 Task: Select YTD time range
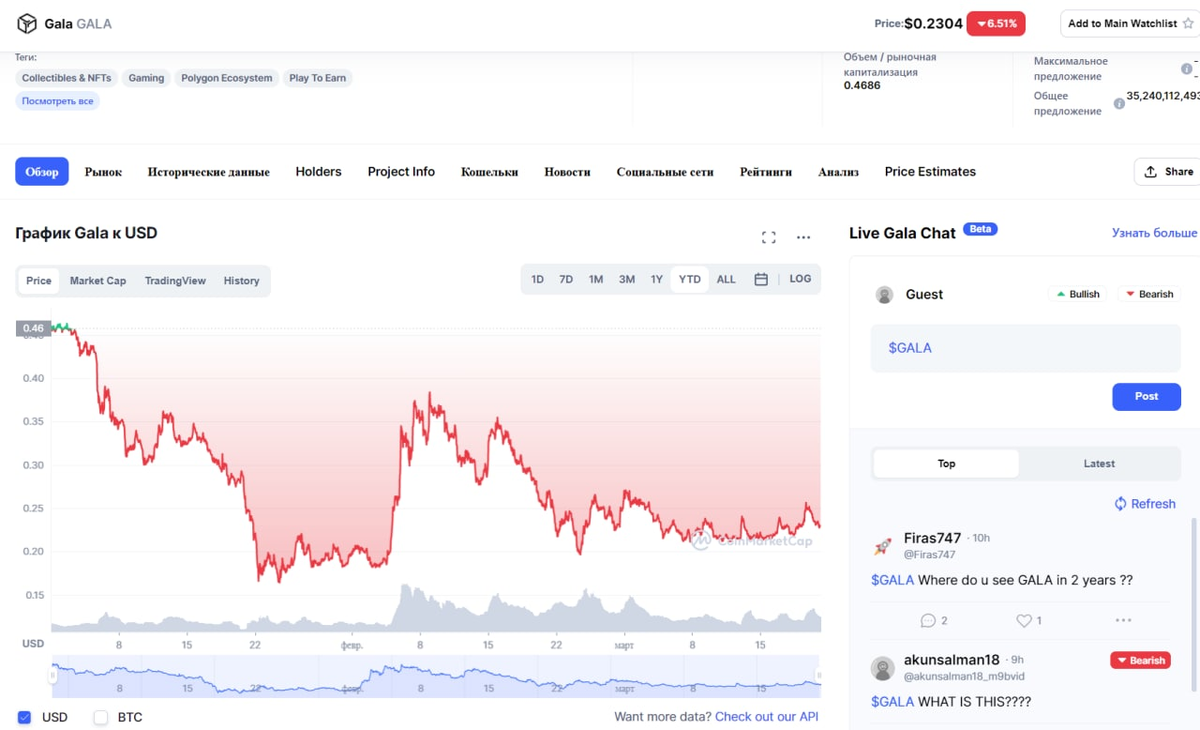click(690, 279)
